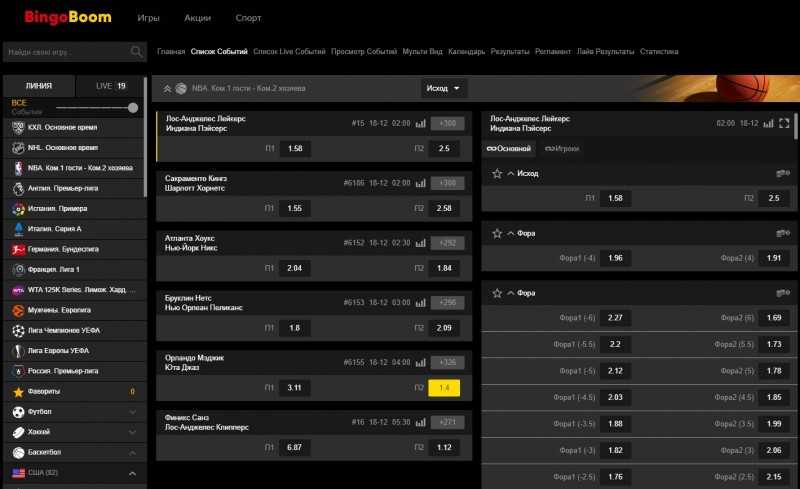Screen dimensions: 800x489
Task: Open Статистика link
Action: point(659,52)
